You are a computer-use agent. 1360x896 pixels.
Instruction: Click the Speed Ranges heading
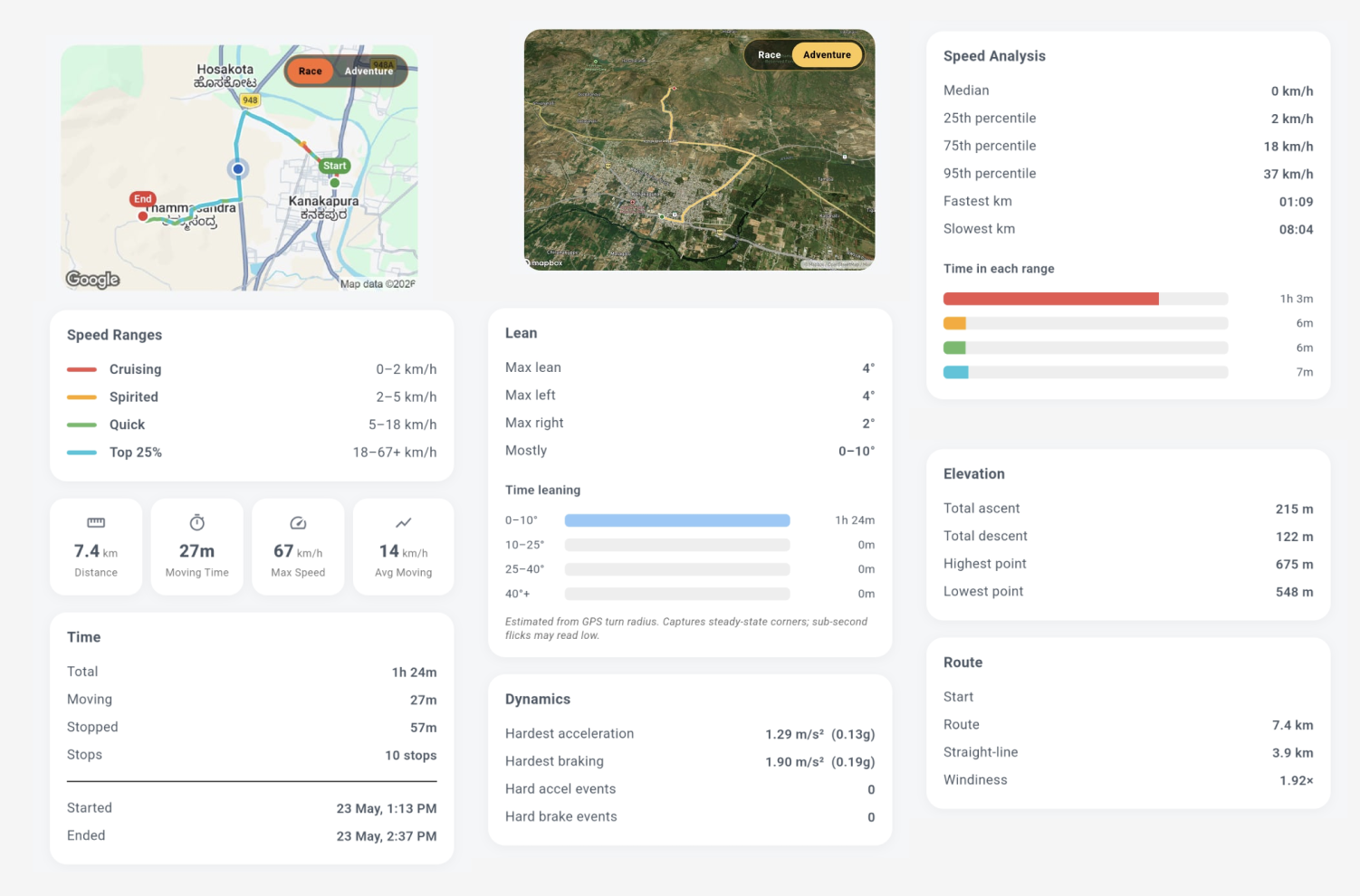click(114, 335)
